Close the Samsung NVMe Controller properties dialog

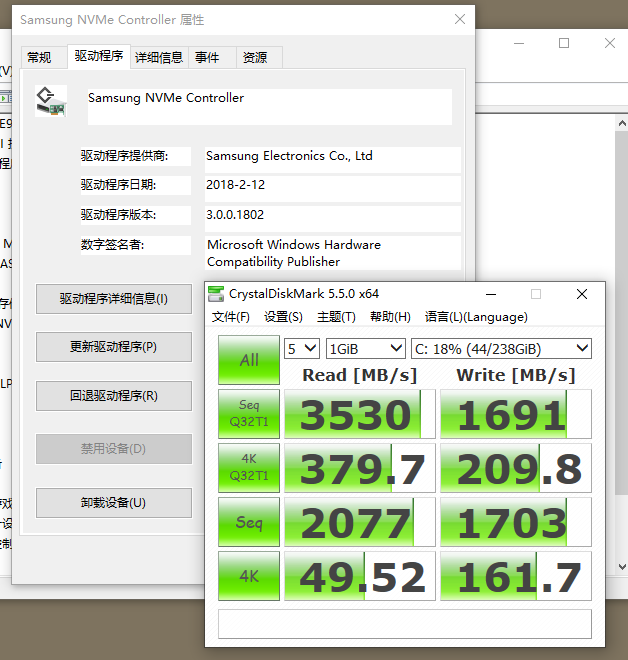460,19
